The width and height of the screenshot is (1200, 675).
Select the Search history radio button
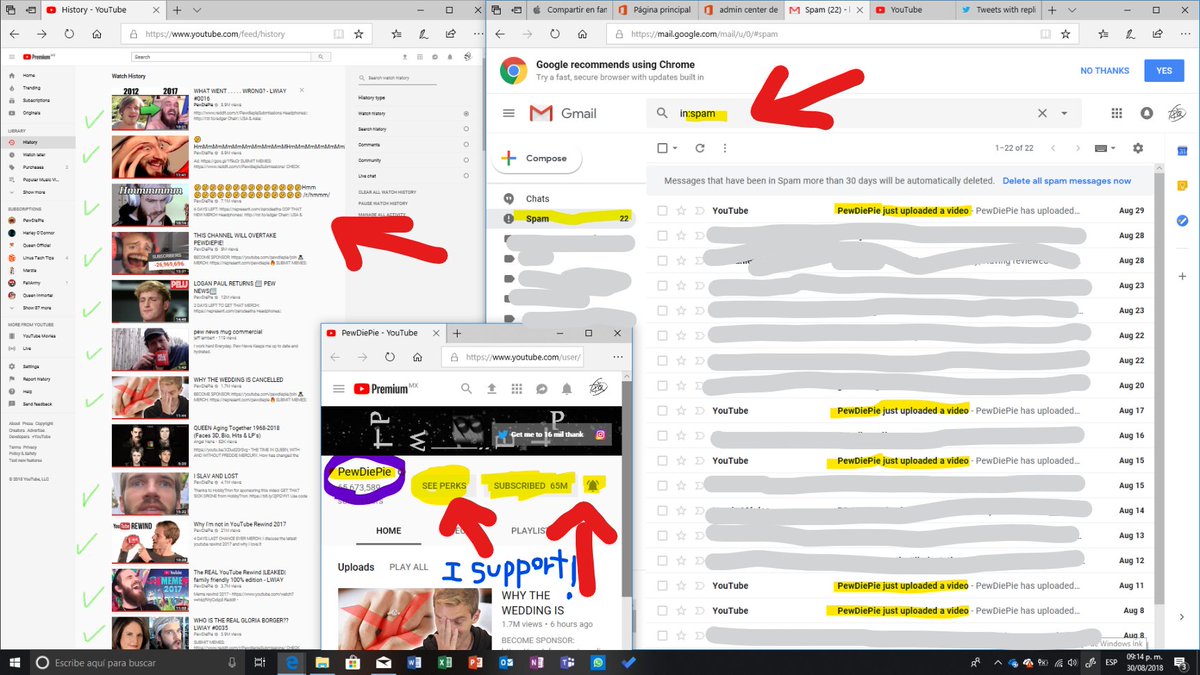click(x=466, y=129)
